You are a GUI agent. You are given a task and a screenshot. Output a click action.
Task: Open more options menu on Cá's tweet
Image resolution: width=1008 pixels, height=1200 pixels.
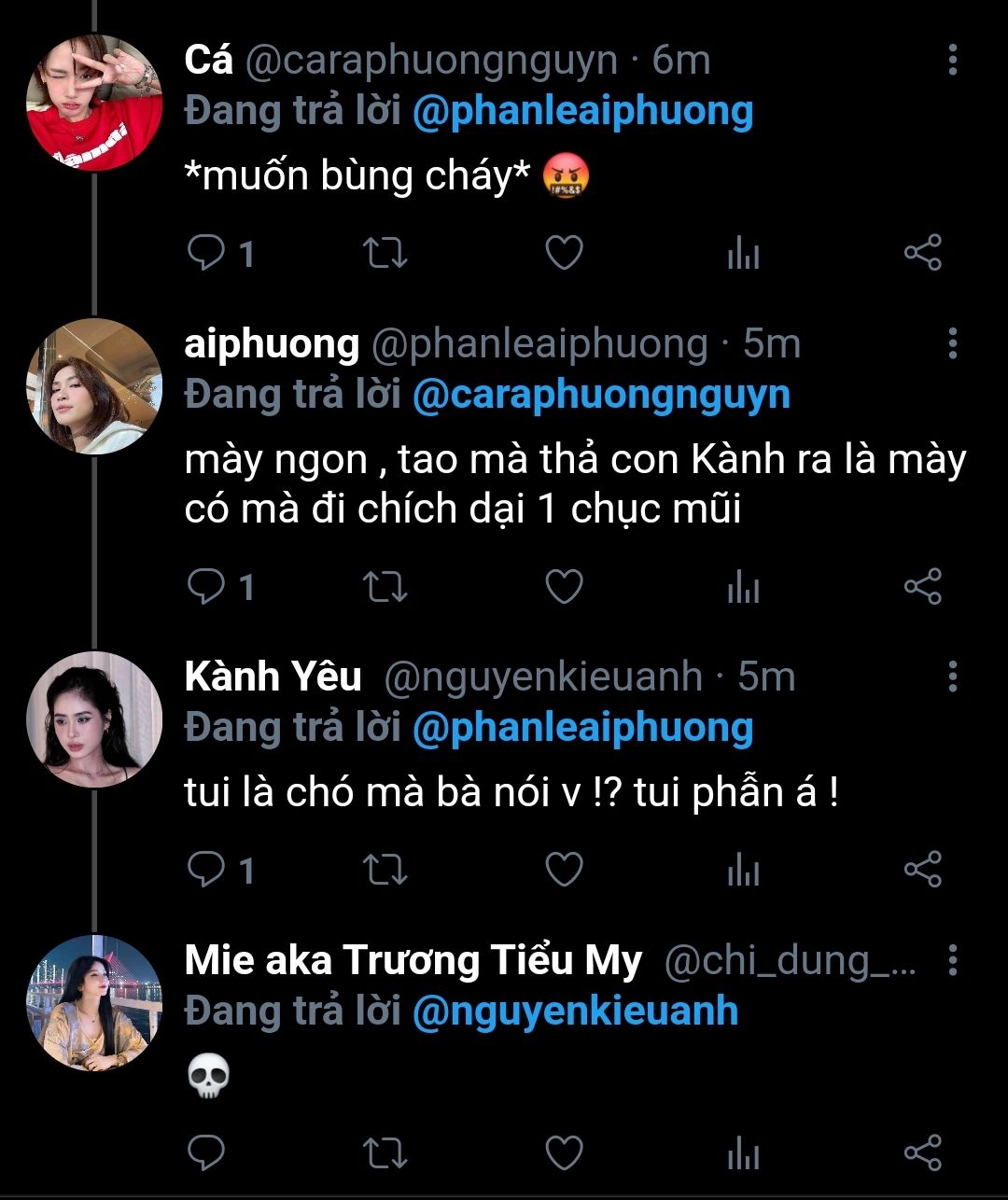click(x=952, y=60)
